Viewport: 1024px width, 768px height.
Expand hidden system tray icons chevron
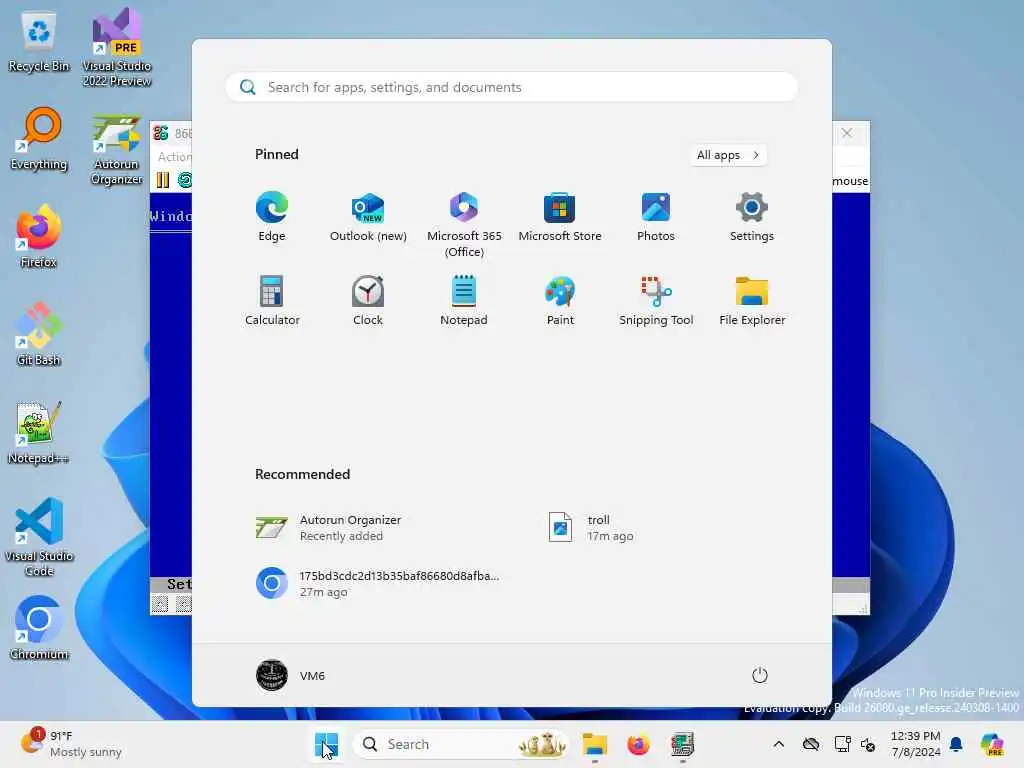[x=778, y=744]
